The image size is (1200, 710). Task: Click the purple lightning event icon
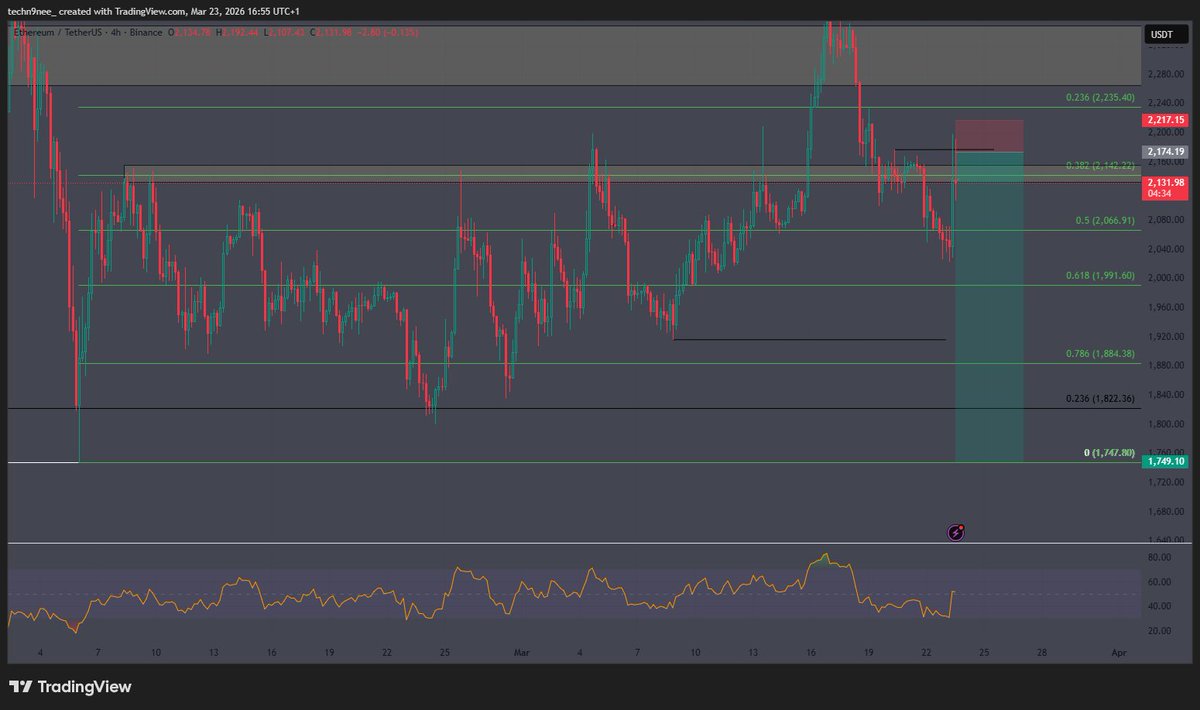956,533
